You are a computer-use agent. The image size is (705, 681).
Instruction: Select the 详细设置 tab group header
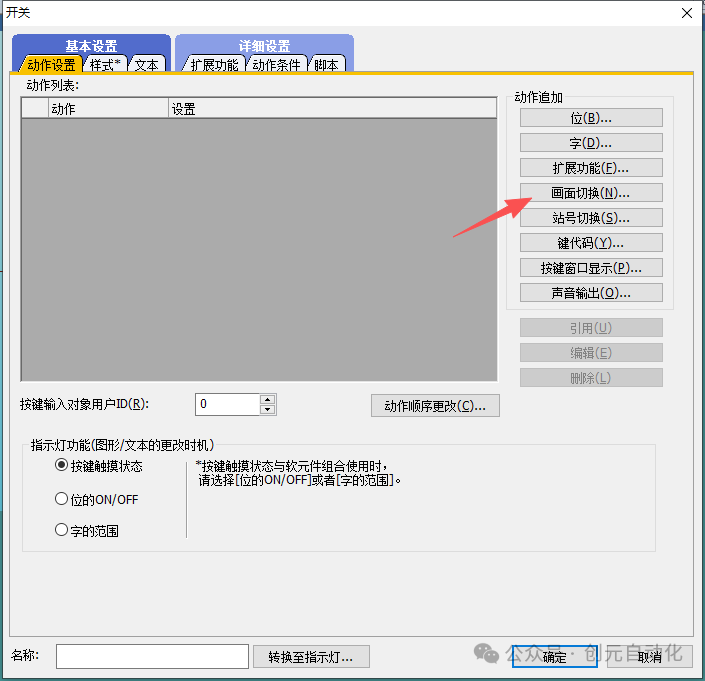(x=264, y=45)
